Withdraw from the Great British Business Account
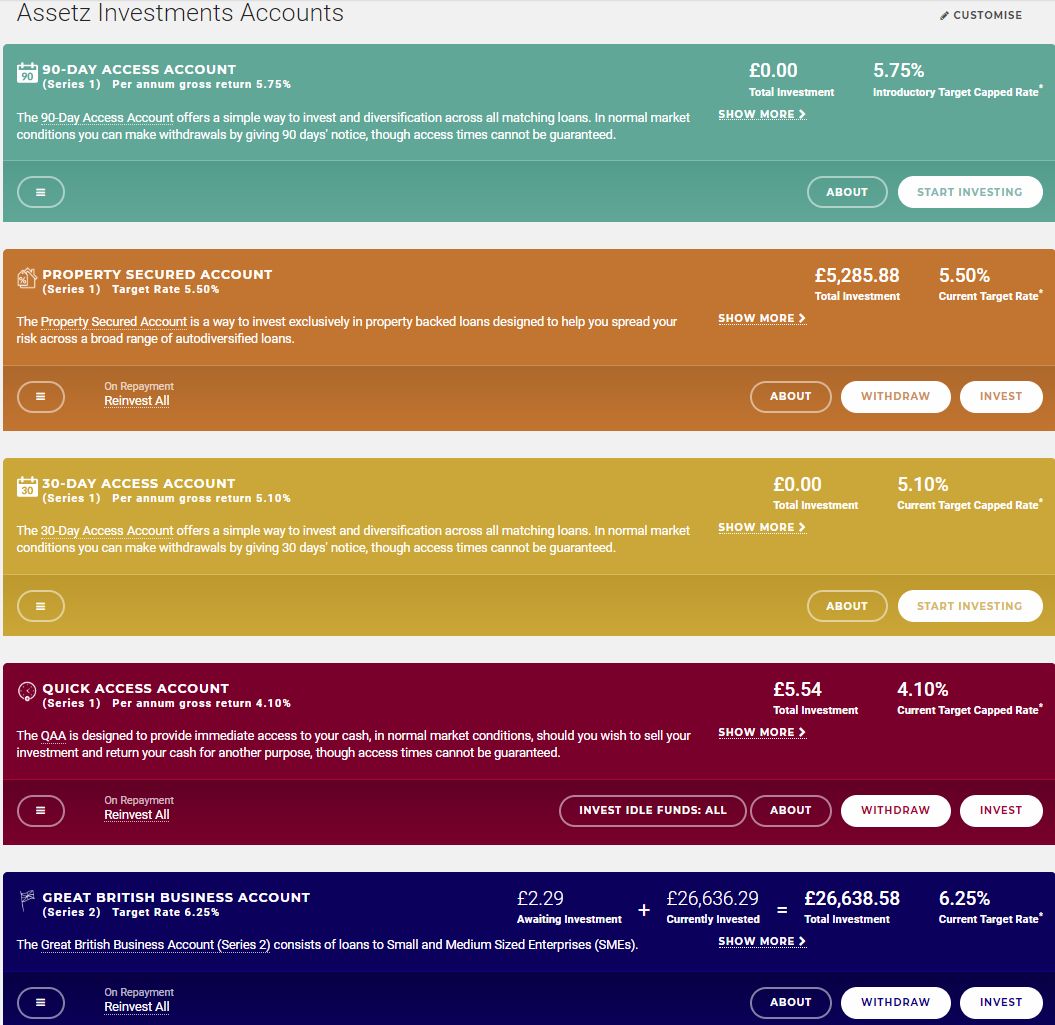Viewport: 1055px width, 1025px height. pos(896,1002)
